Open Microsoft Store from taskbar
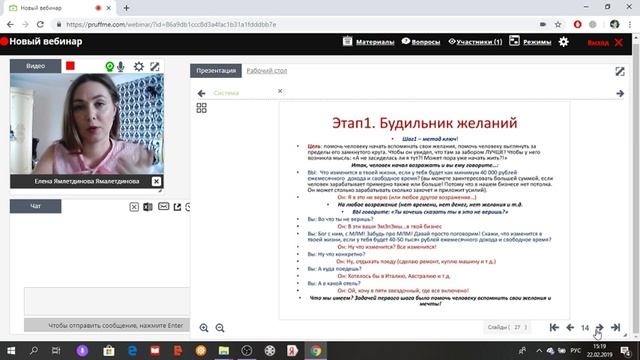Image resolution: width=640 pixels, height=360 pixels. [109, 351]
